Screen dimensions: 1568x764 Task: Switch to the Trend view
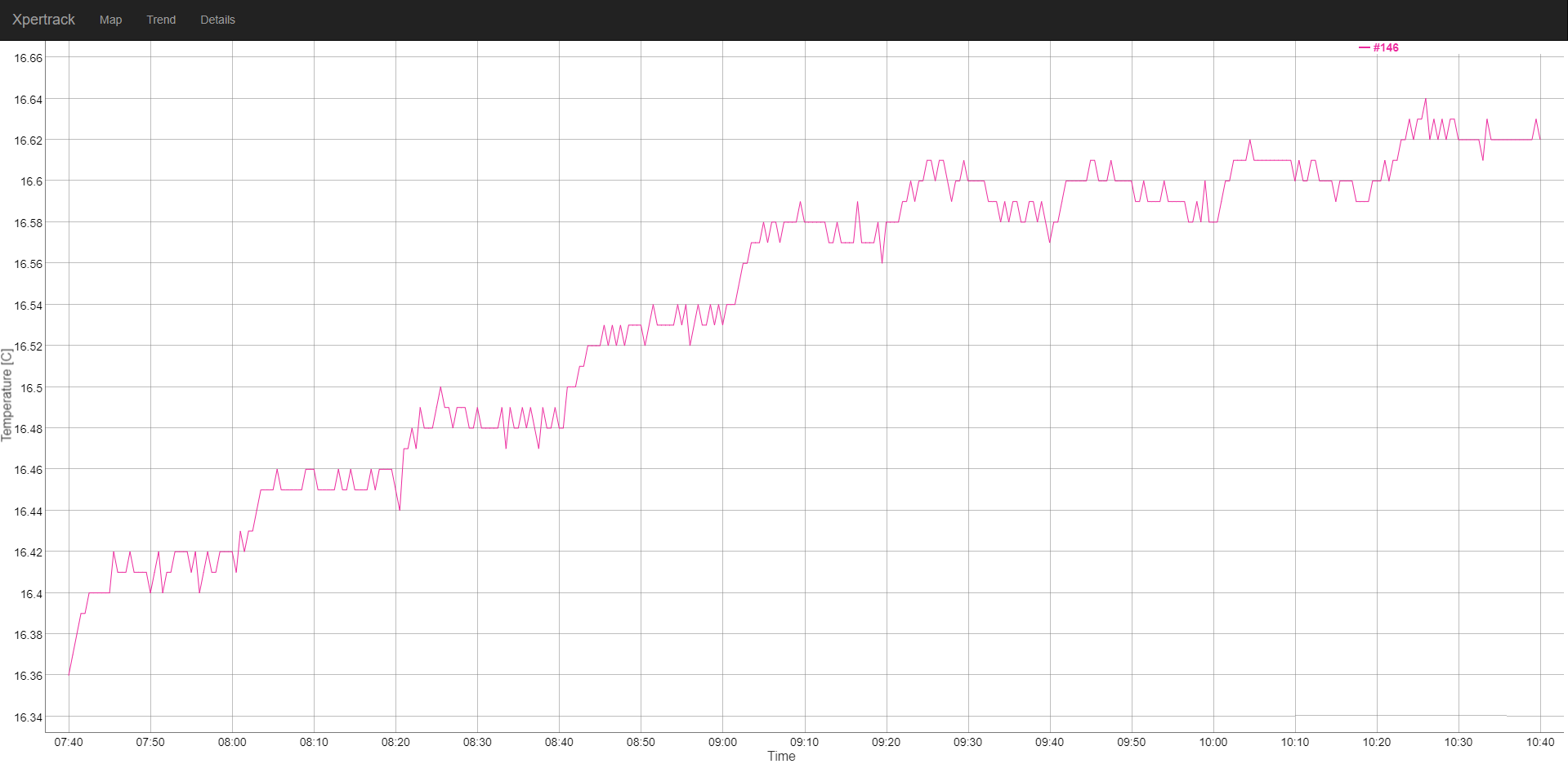(x=161, y=20)
